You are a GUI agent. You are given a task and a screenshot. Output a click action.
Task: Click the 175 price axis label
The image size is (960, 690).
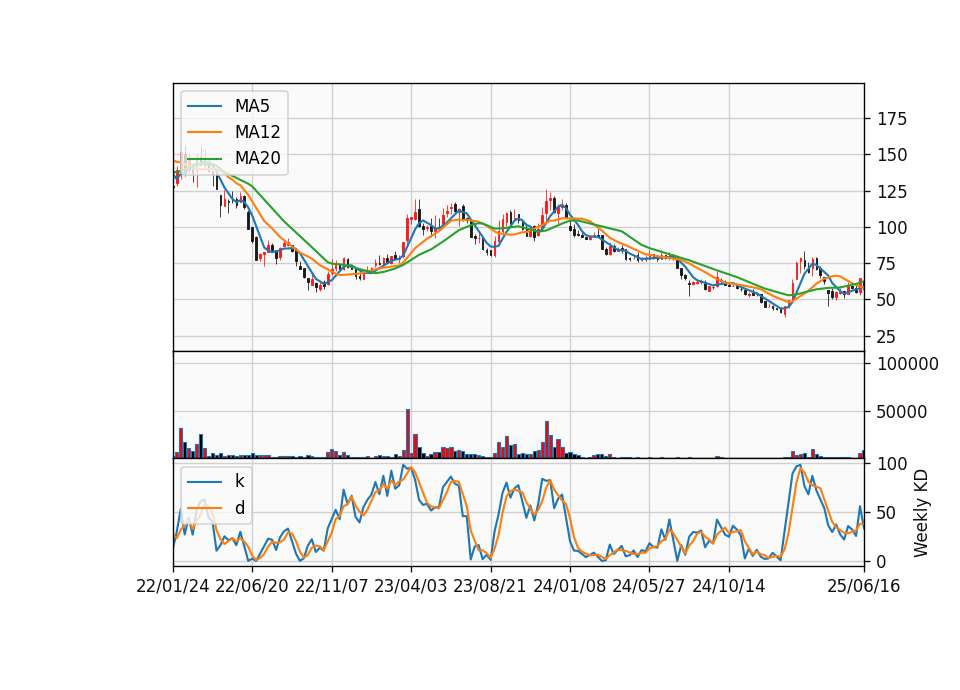(x=892, y=119)
